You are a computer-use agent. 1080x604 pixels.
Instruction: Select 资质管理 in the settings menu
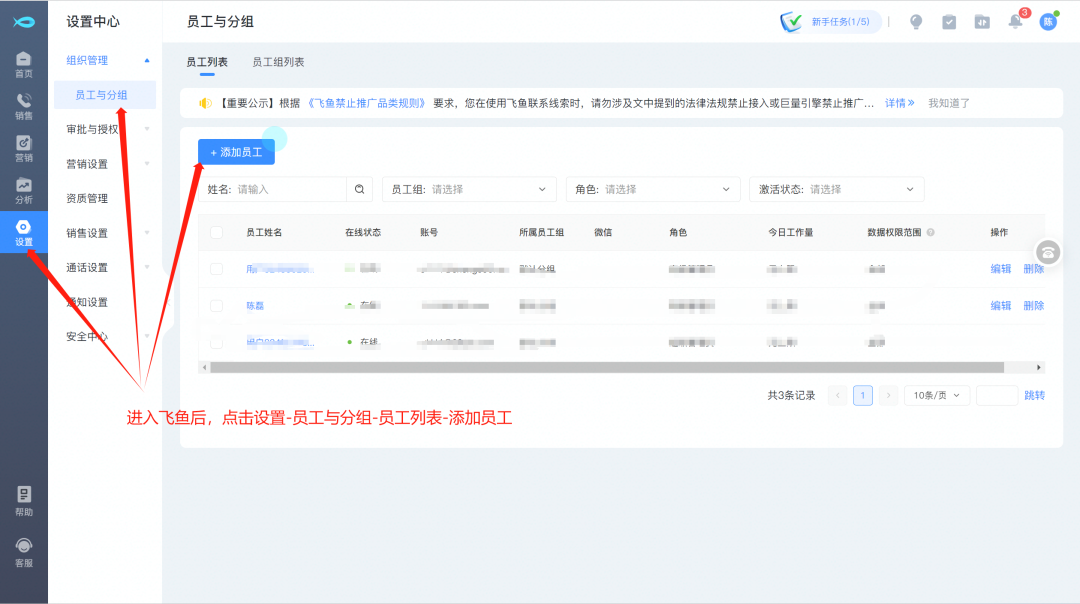(87, 198)
